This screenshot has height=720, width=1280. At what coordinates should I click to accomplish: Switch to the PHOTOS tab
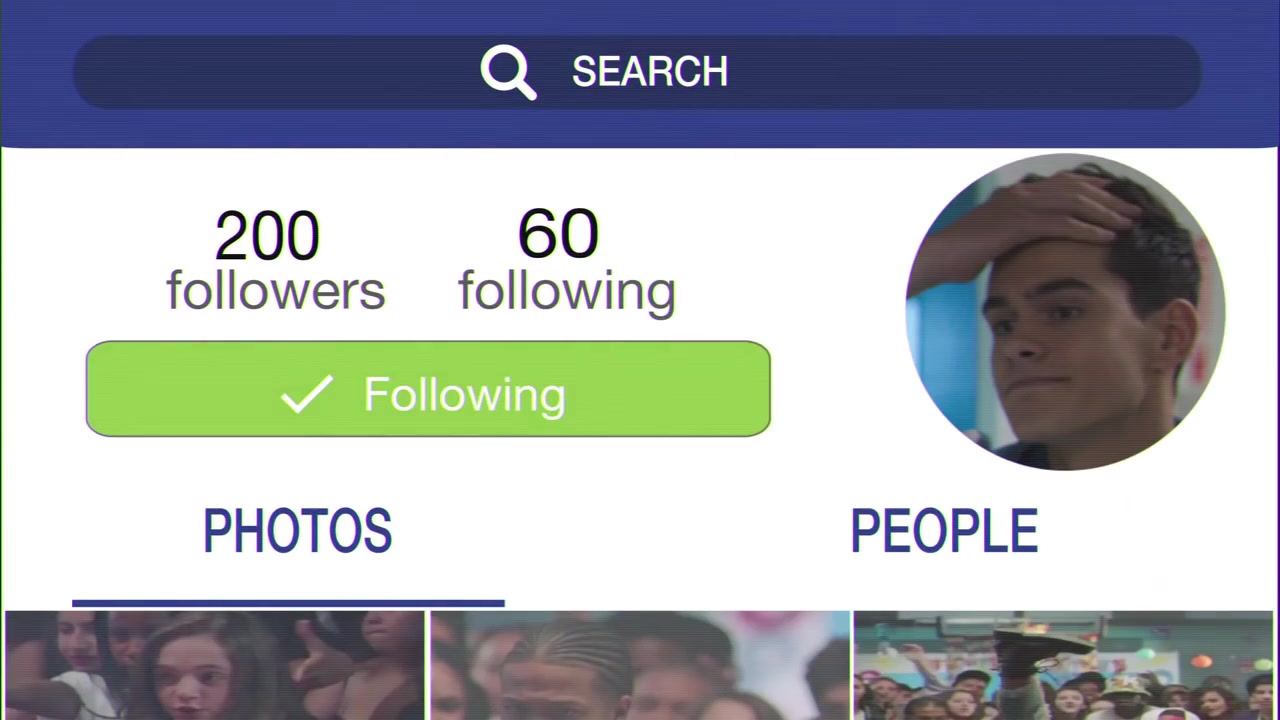click(297, 531)
